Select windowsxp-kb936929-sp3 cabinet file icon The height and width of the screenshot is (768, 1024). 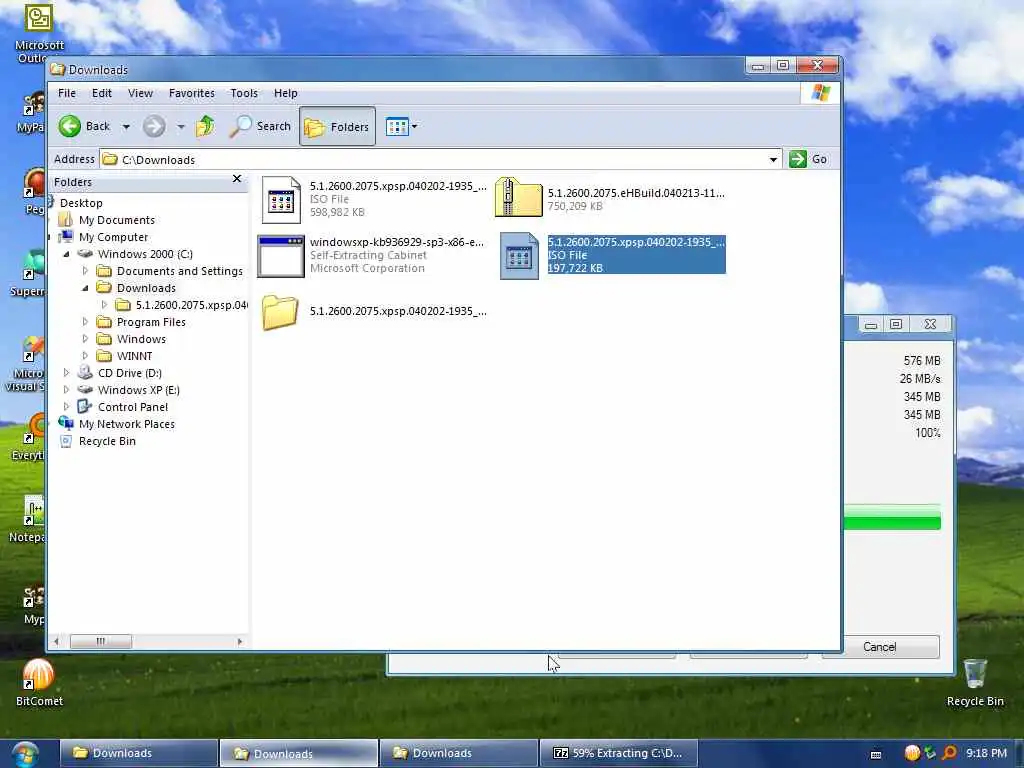pyautogui.click(x=281, y=256)
